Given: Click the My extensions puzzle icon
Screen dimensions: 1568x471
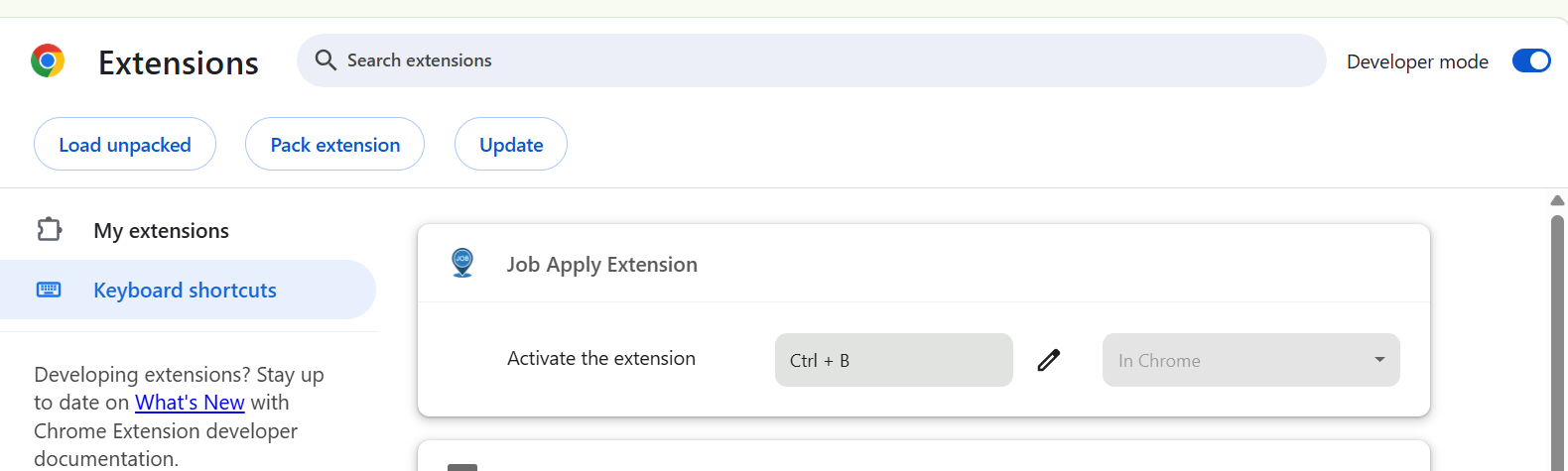Looking at the screenshot, I should click(49, 230).
